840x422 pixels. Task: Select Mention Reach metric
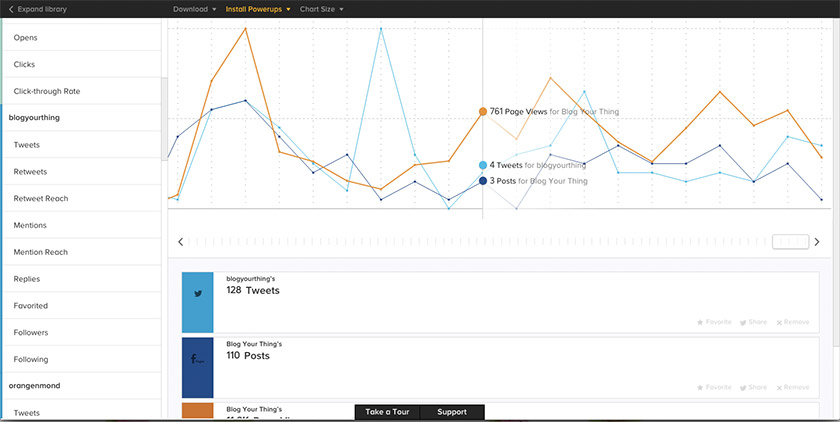tap(82, 252)
